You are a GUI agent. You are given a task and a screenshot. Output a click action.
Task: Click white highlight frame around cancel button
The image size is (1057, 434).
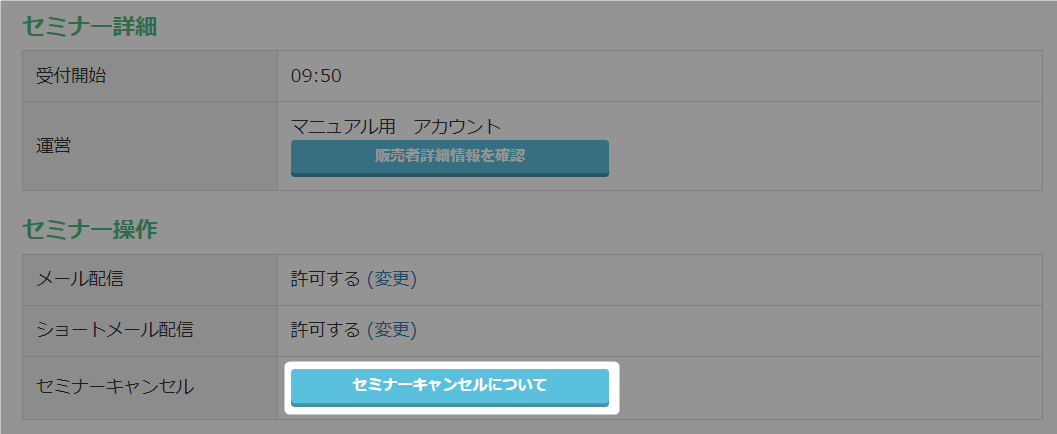(616, 387)
